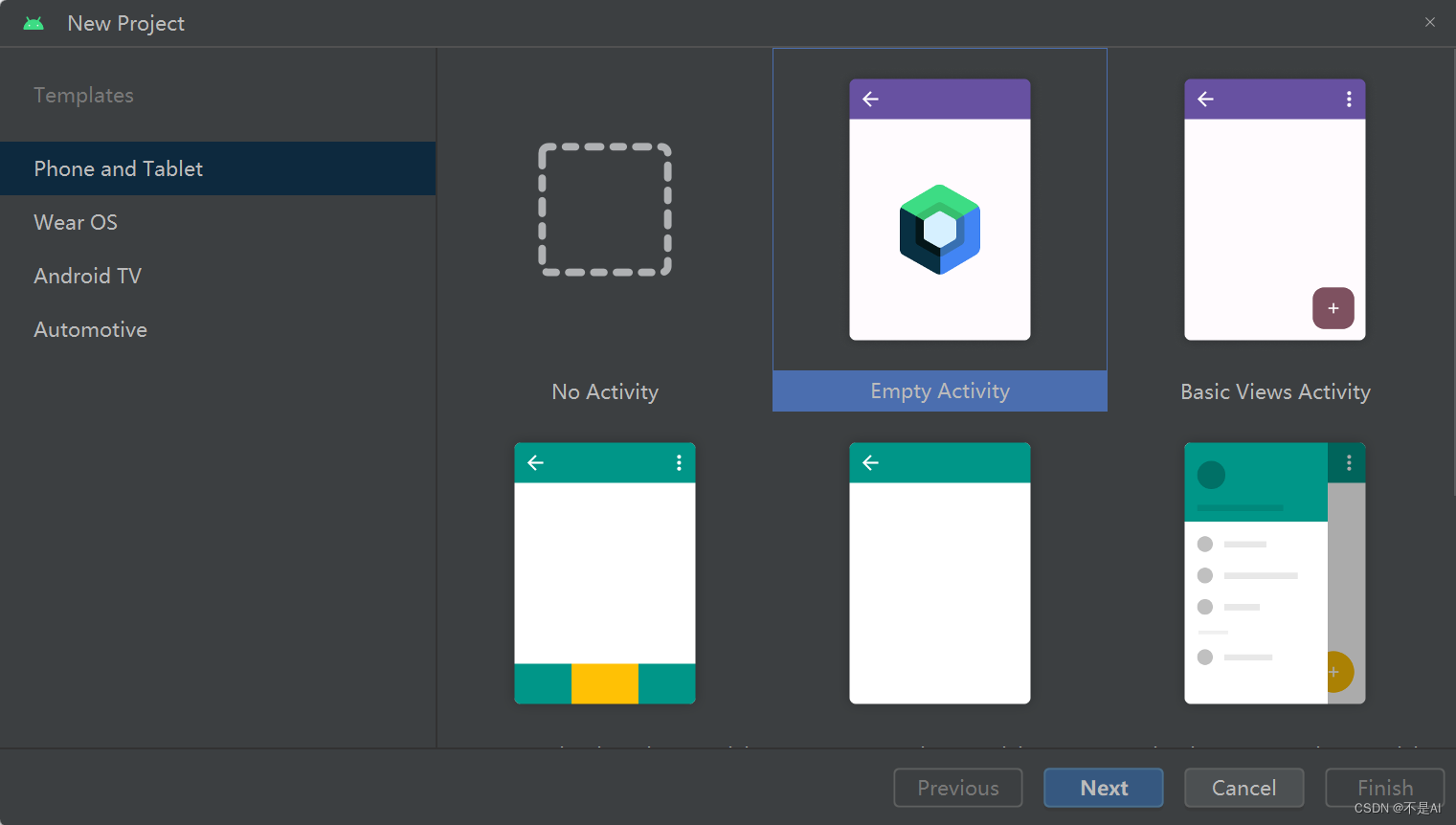Image resolution: width=1456 pixels, height=825 pixels.
Task: Choose the navigation drawer template thumbnail
Action: click(1275, 573)
